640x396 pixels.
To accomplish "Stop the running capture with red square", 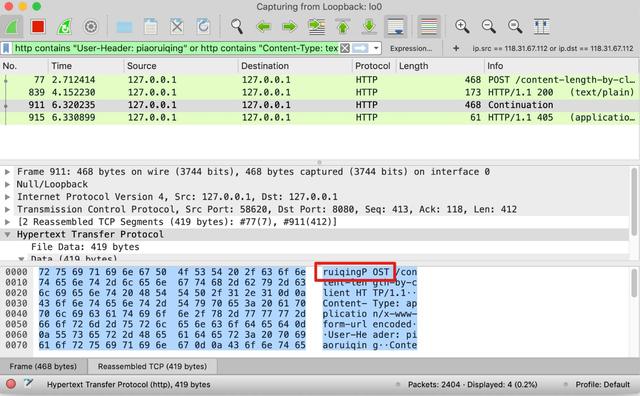I will point(38,27).
